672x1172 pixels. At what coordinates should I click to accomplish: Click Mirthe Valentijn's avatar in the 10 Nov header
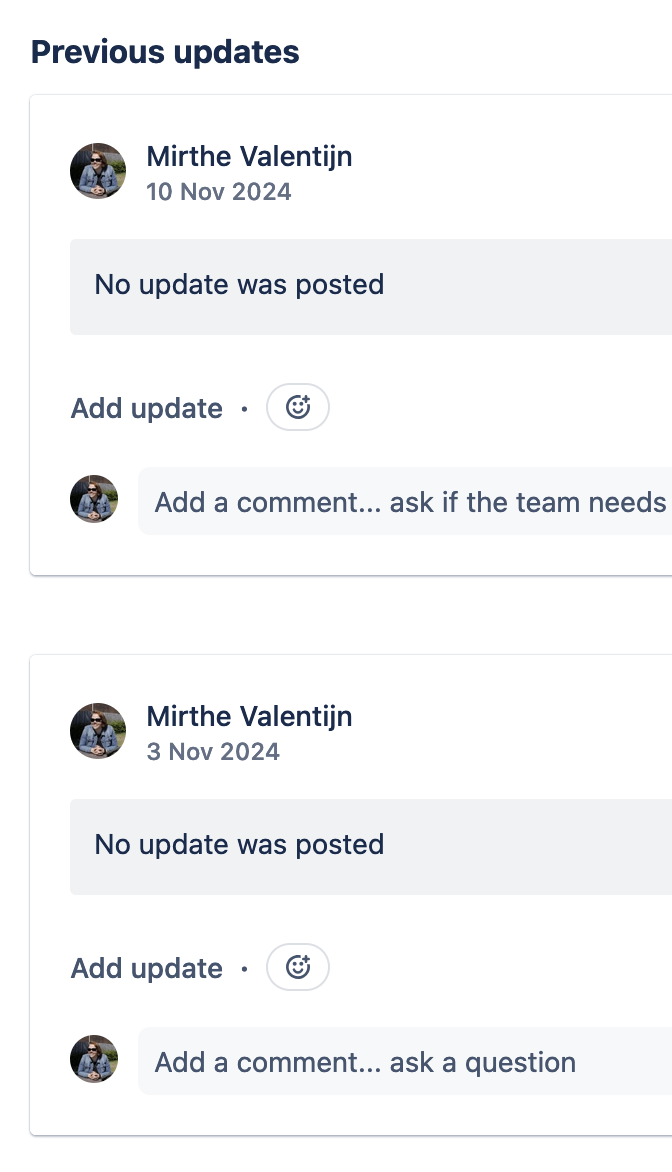tap(97, 170)
